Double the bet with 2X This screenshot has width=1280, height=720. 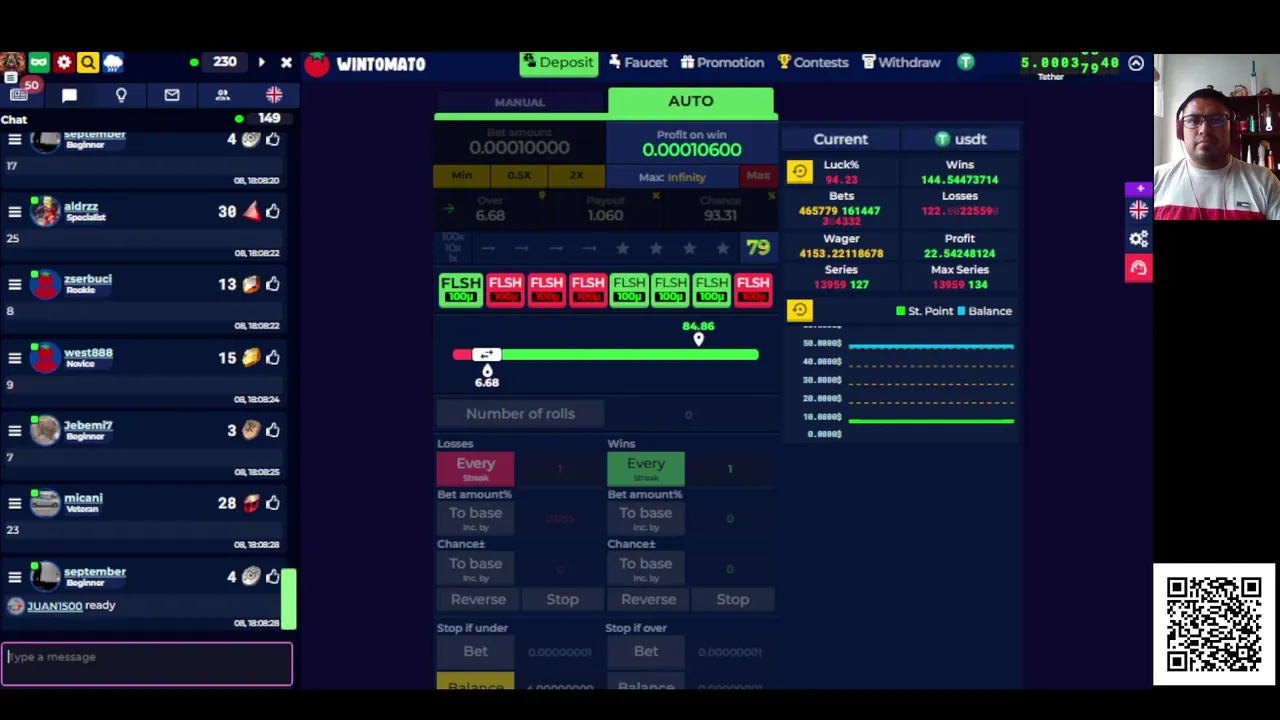(x=576, y=176)
